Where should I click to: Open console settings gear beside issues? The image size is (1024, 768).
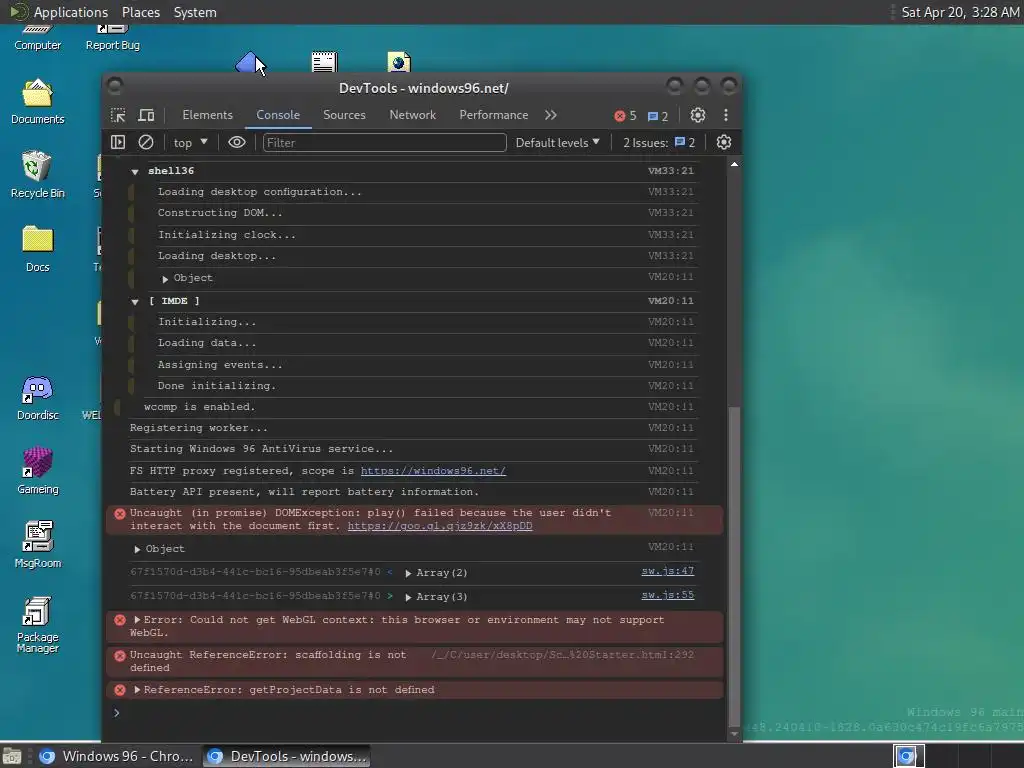[x=724, y=142]
